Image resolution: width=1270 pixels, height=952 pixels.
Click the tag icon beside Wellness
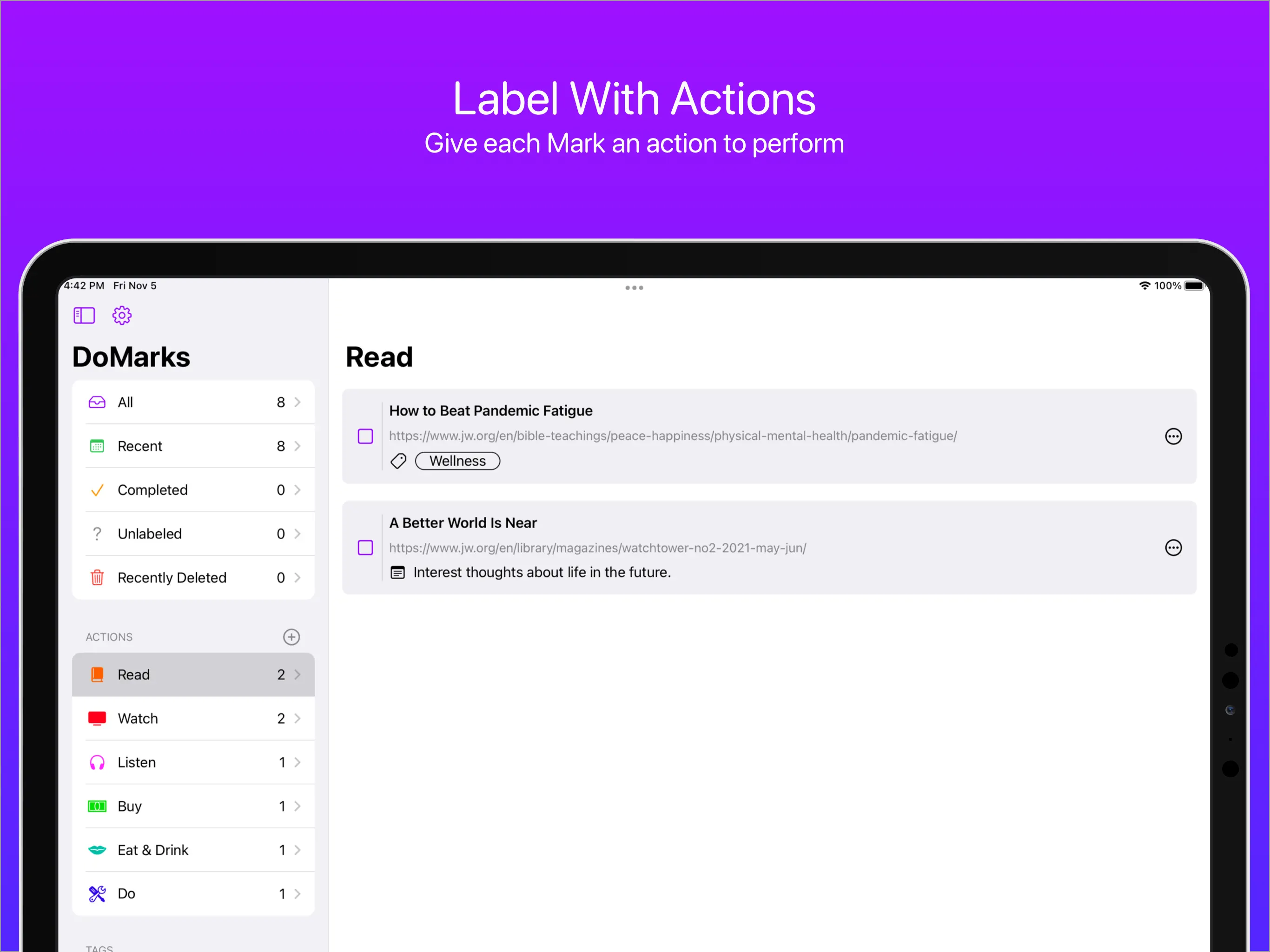(x=398, y=461)
